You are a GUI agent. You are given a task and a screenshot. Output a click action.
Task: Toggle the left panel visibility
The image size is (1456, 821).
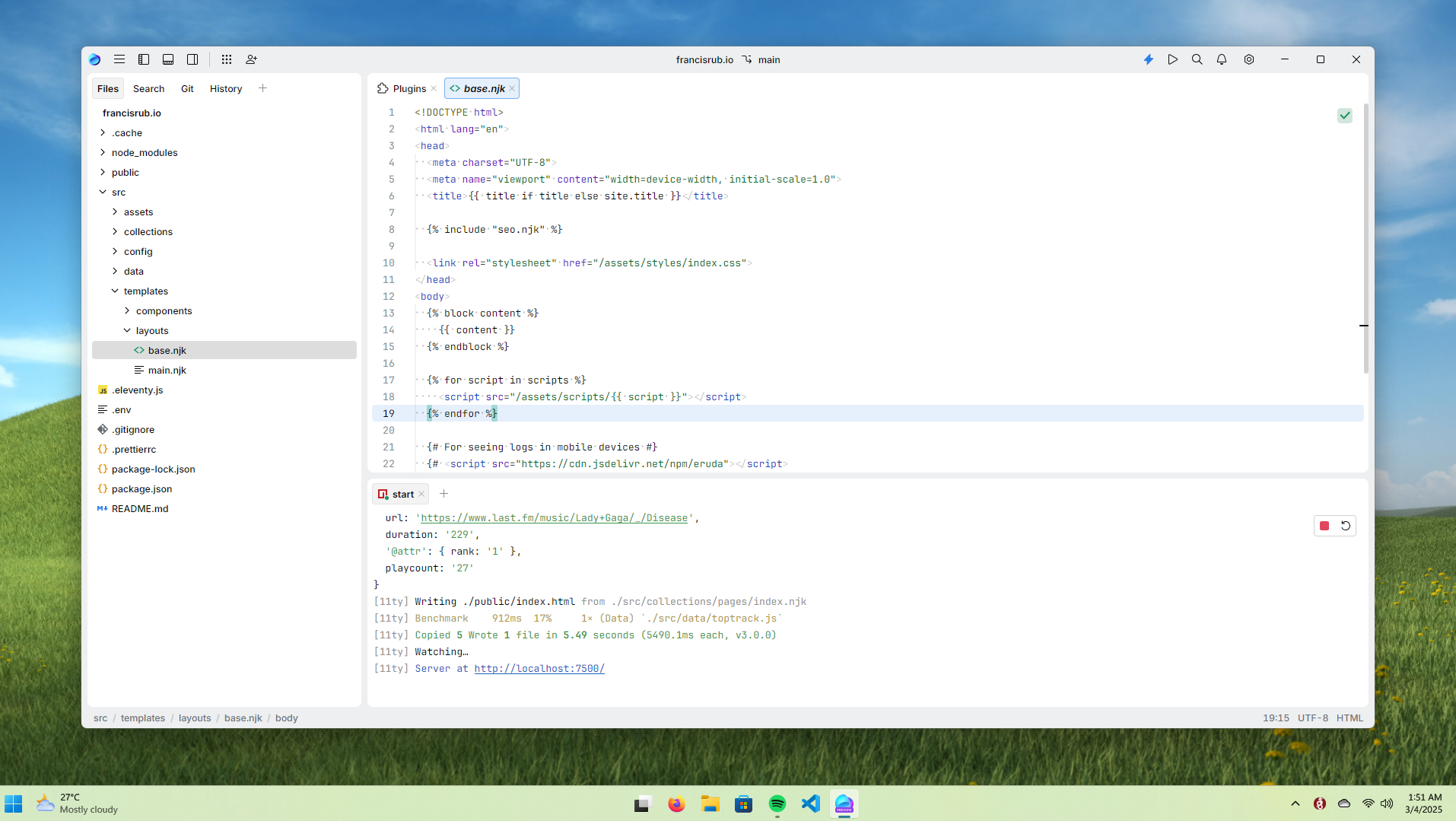point(144,59)
